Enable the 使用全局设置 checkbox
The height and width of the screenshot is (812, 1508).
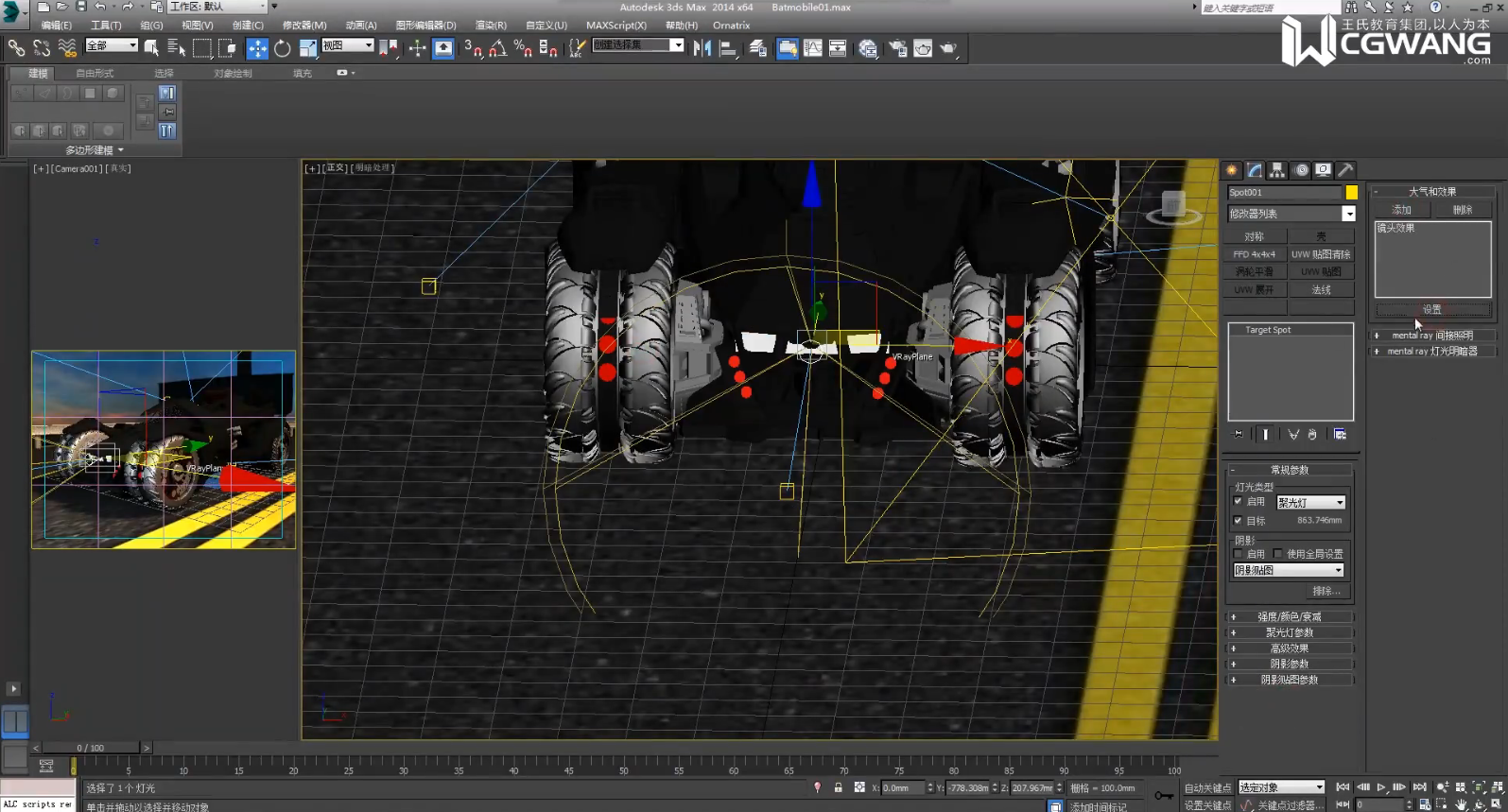click(1277, 554)
